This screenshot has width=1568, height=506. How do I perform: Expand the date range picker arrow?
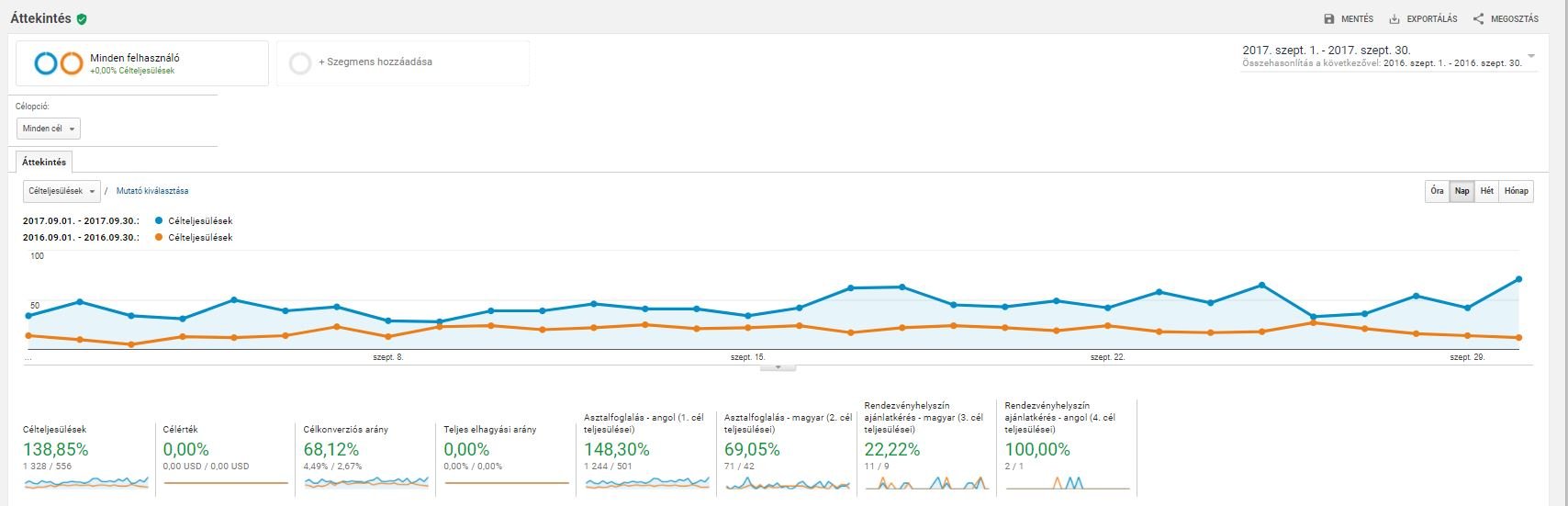pyautogui.click(x=1531, y=57)
